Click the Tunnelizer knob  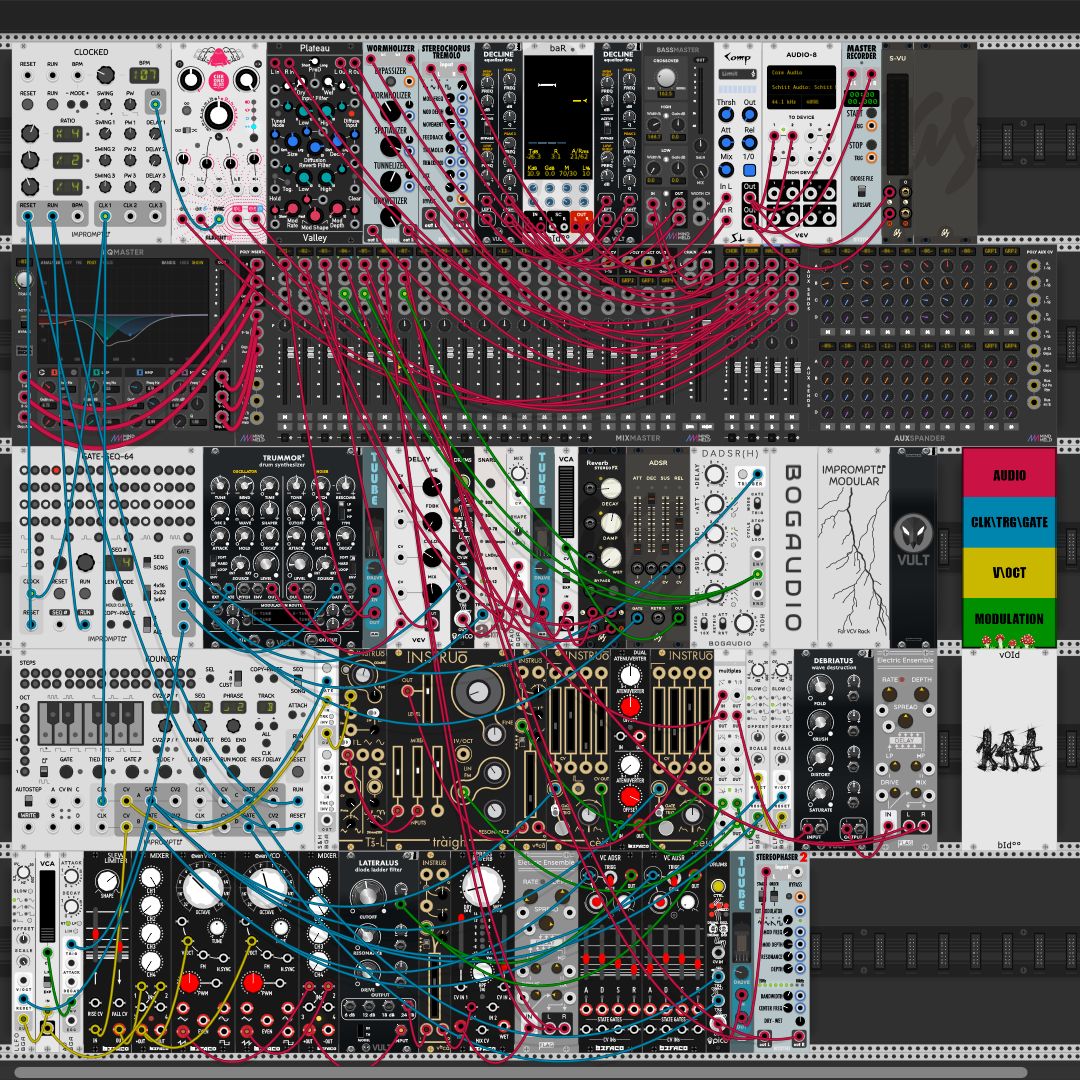click(390, 181)
